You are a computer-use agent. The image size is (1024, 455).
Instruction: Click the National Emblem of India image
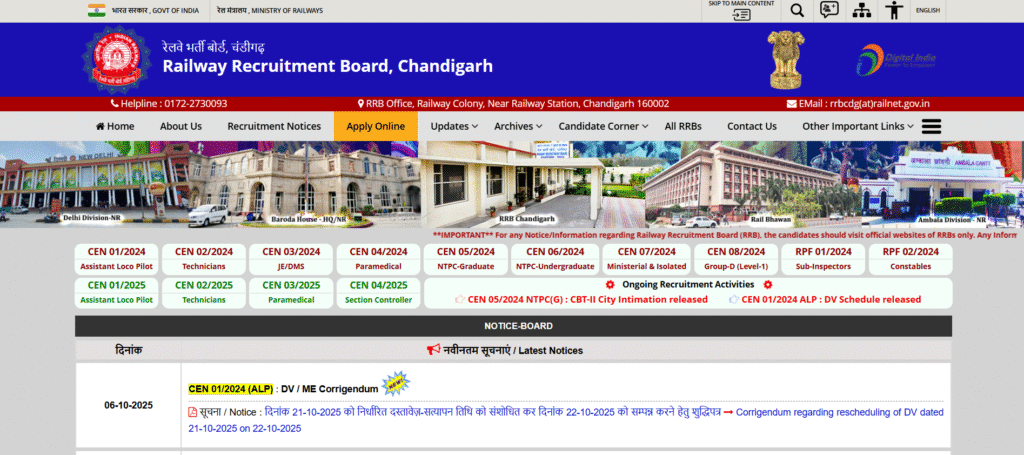tap(785, 59)
